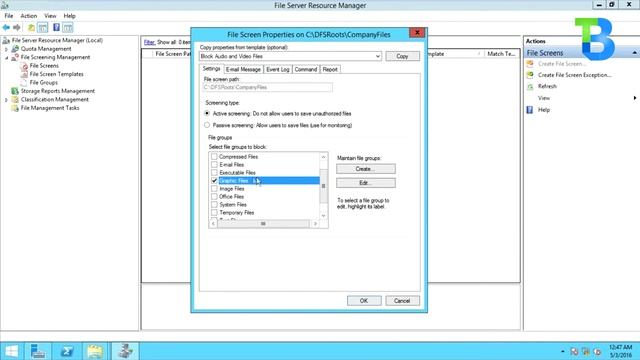The height and width of the screenshot is (360, 640).
Task: Click File Management Tasks icon
Action: [x=15, y=108]
